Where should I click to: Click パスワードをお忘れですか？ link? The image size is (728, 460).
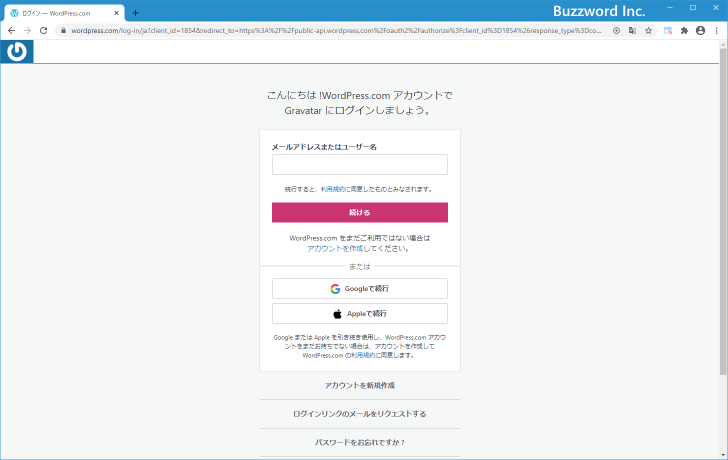pyautogui.click(x=360, y=442)
